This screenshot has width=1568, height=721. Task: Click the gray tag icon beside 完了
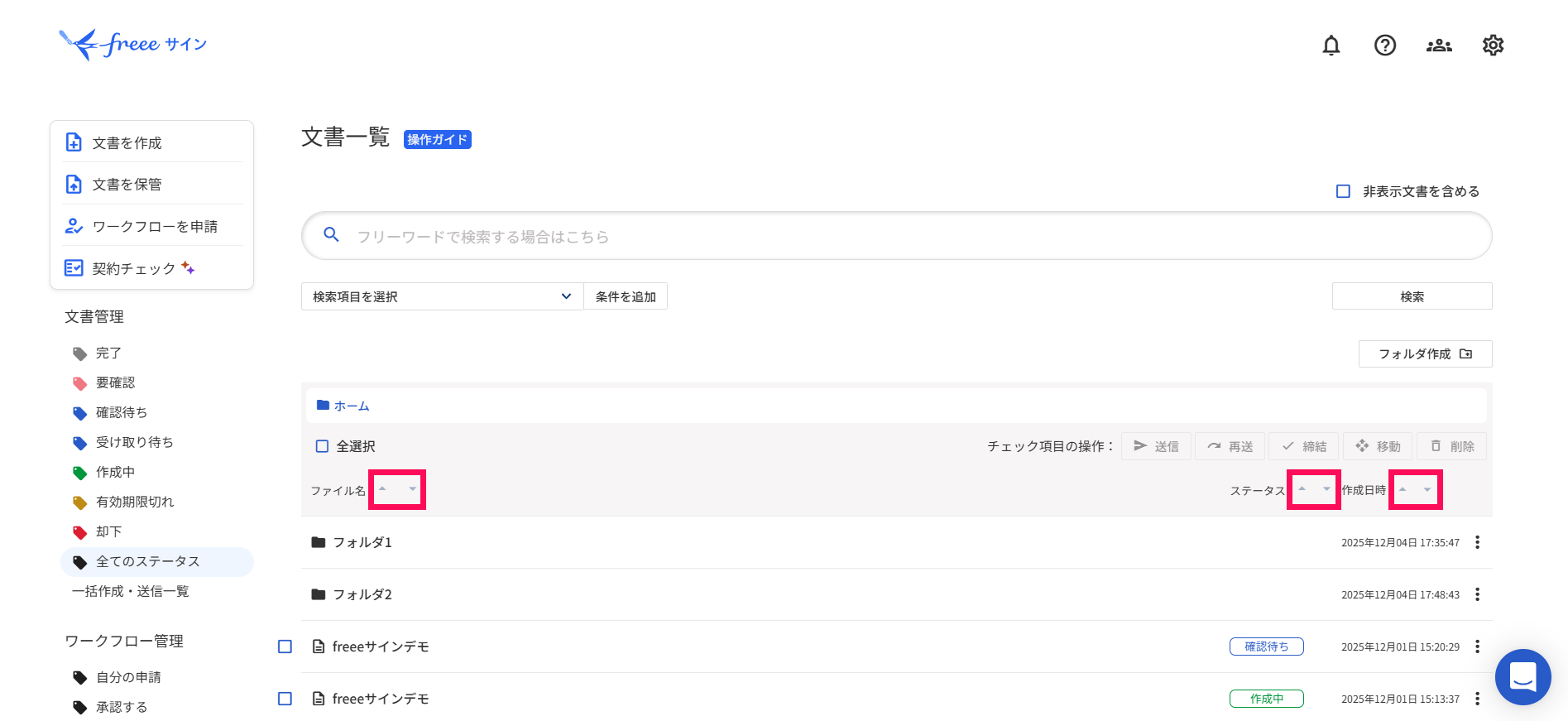(80, 353)
